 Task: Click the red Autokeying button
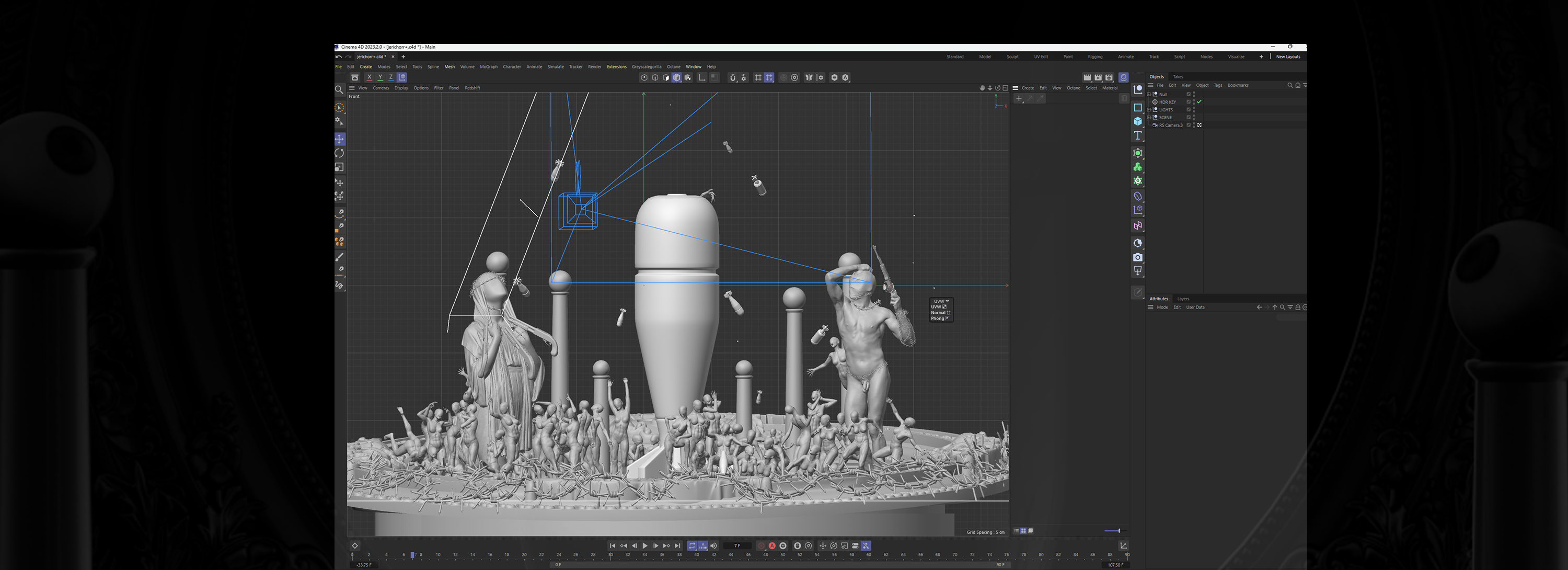772,545
